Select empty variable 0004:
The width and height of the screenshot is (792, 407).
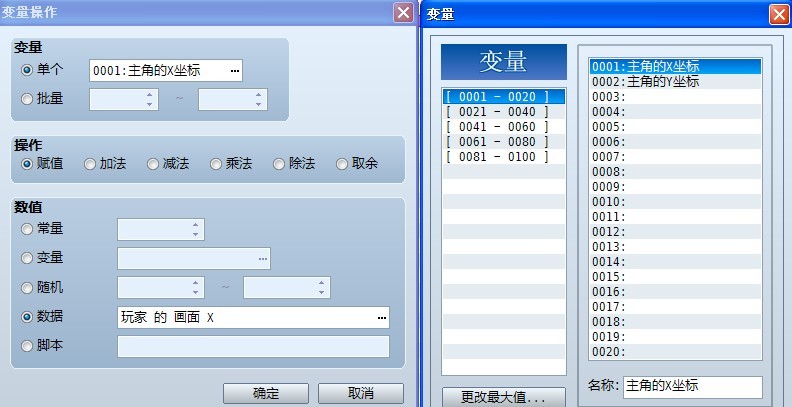[675, 112]
